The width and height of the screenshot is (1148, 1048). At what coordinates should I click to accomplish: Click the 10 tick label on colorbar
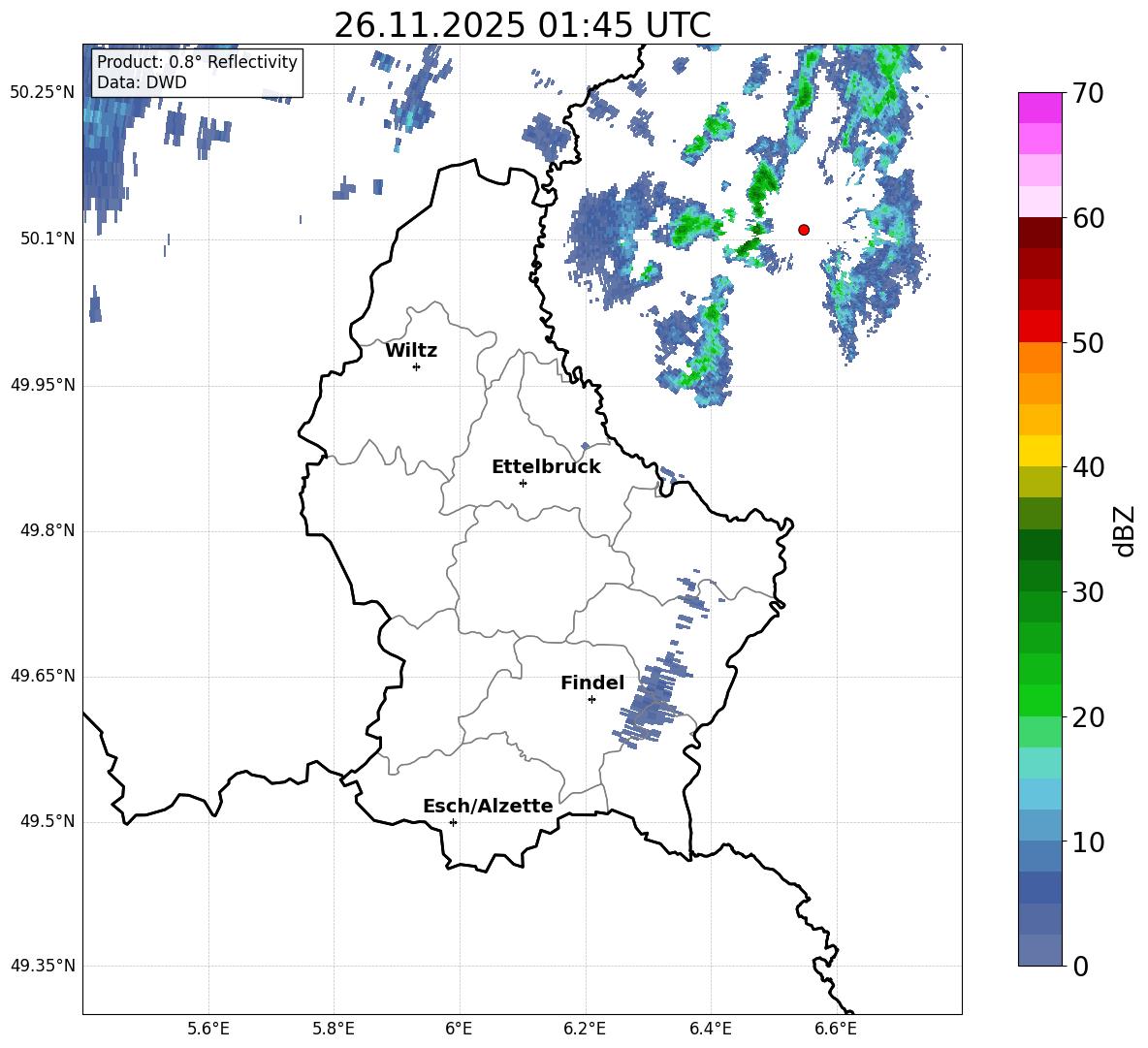point(1088,842)
